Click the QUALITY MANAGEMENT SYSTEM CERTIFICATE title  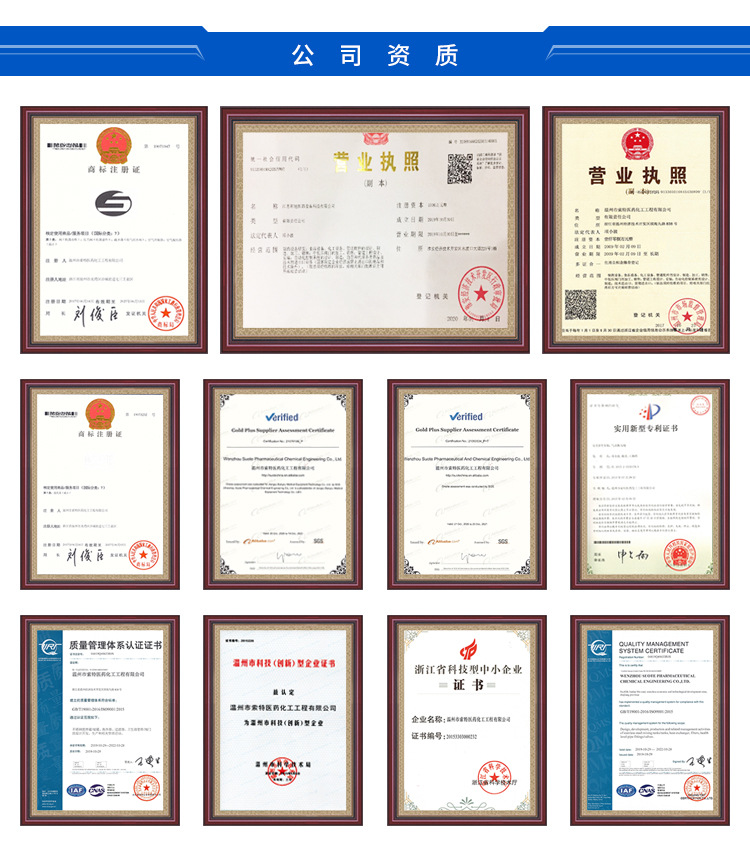654,647
